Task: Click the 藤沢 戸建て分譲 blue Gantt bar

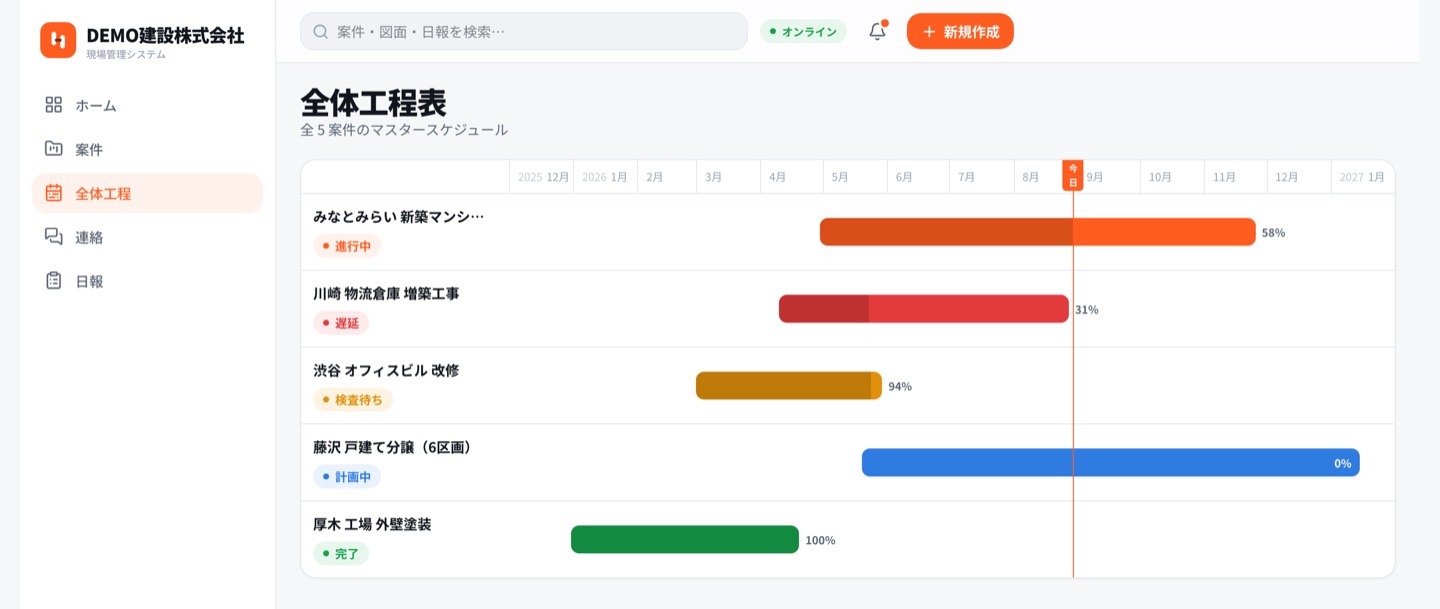Action: coord(1111,463)
